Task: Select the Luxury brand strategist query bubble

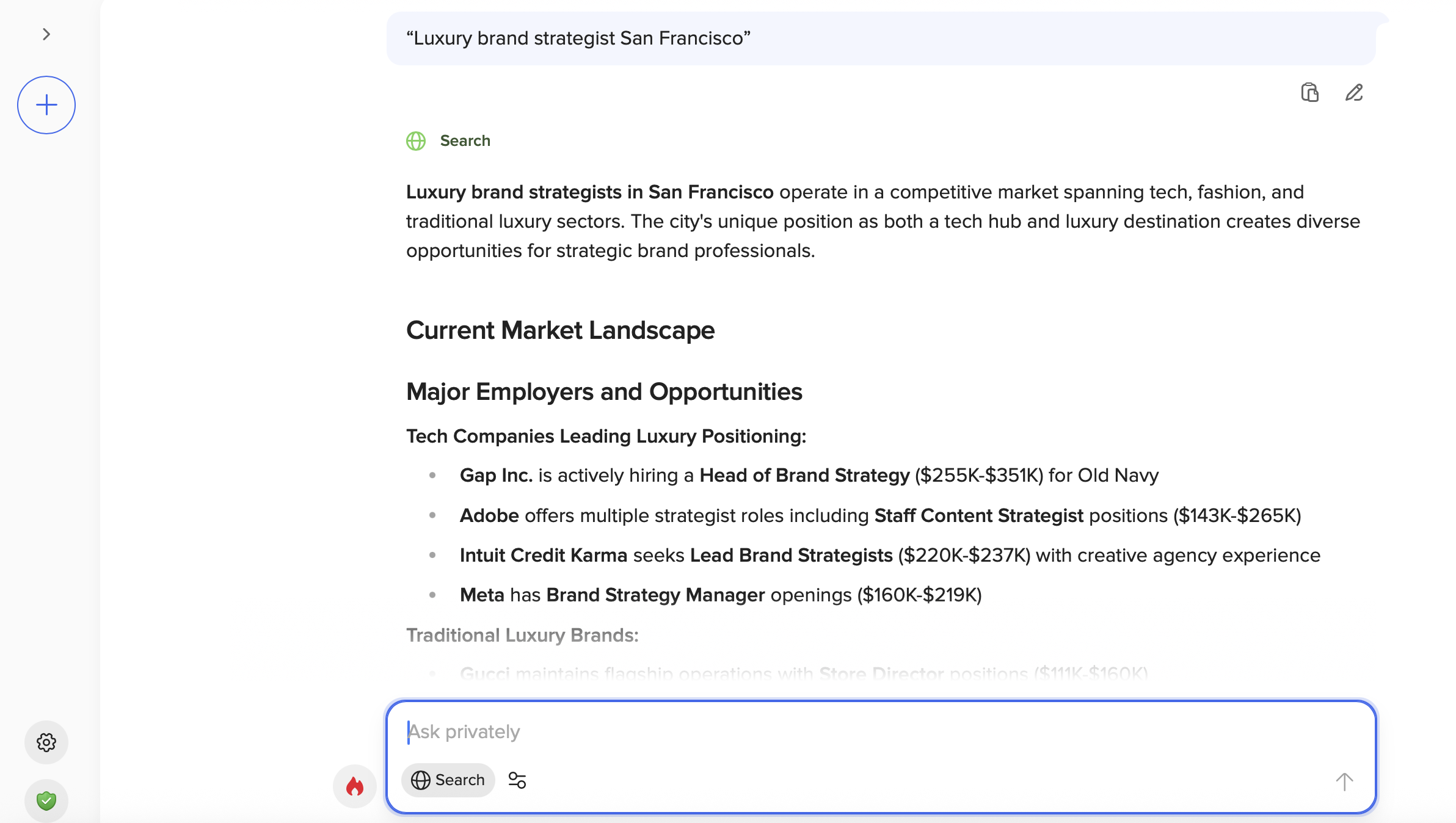Action: 881,38
